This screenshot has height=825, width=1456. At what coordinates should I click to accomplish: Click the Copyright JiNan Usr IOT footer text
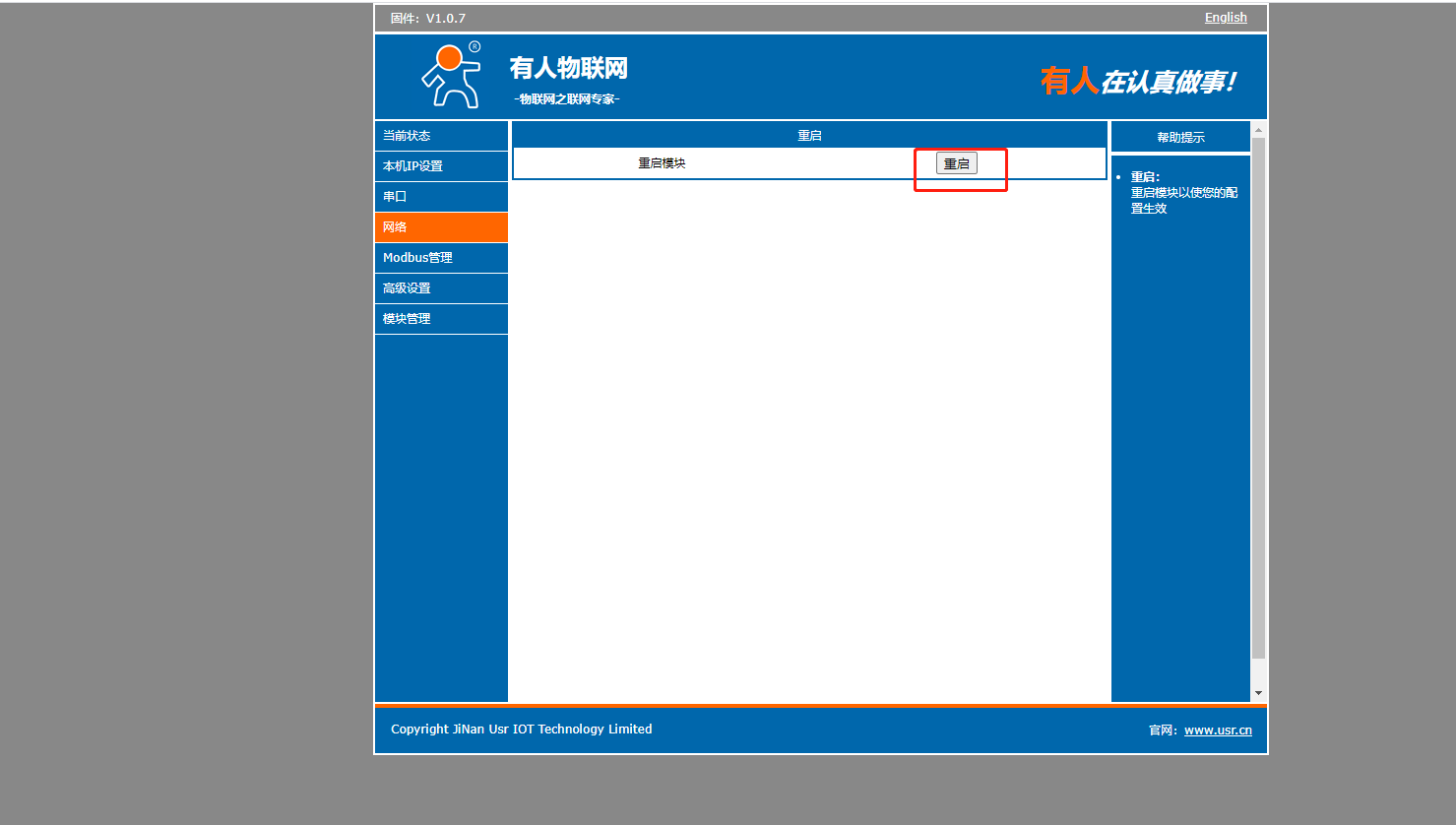point(521,730)
